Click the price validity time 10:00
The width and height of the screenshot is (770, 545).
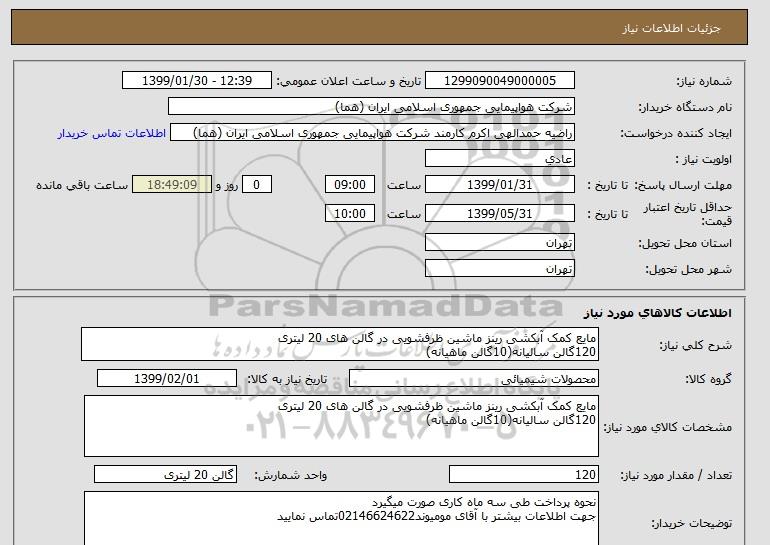point(350,214)
